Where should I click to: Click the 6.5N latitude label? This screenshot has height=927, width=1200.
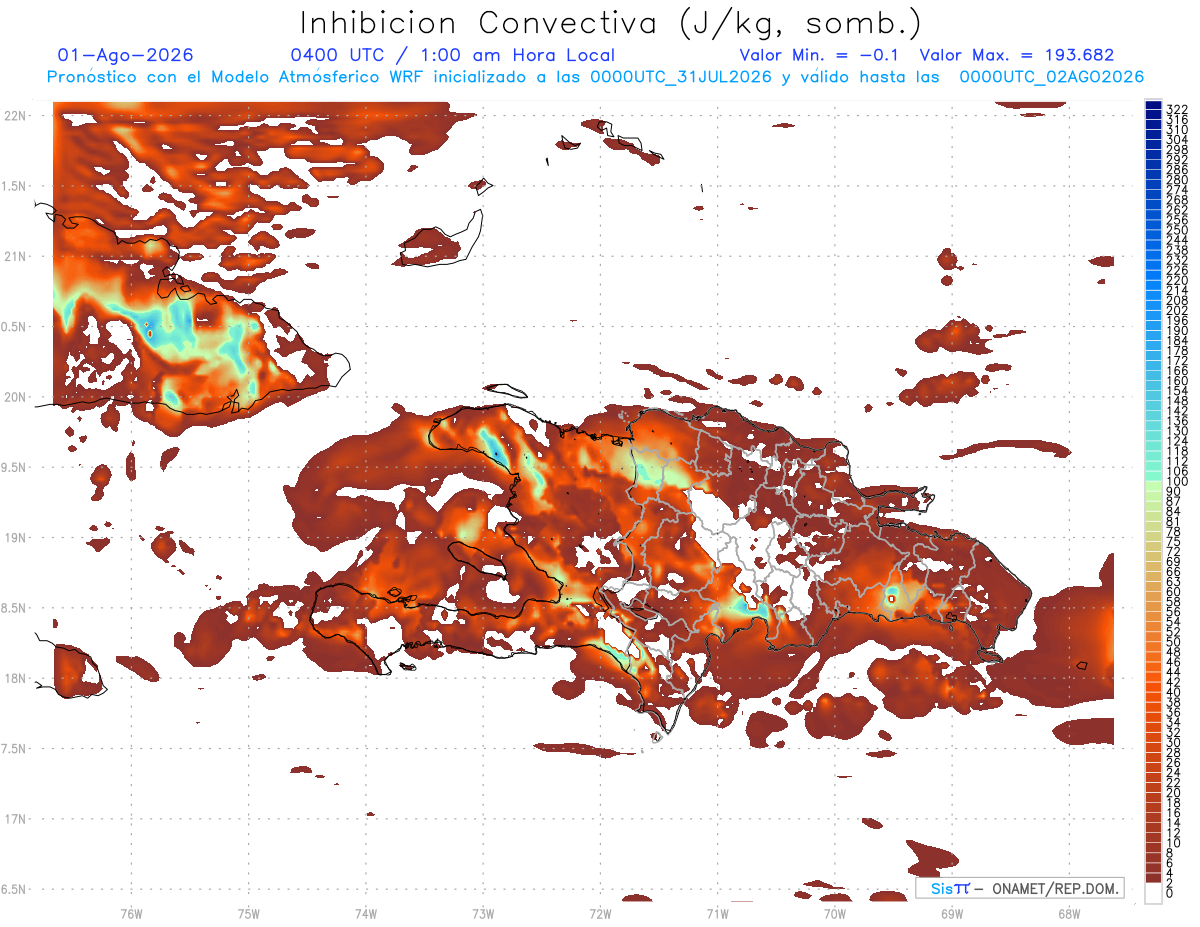[x=15, y=889]
